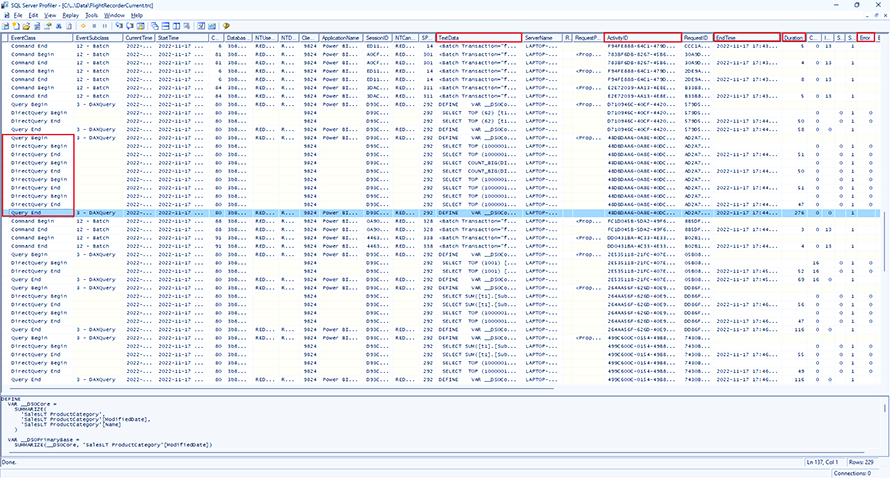This screenshot has width=890, height=478.
Task: Click the cascade windows toolbar icon
Action: (155, 26)
